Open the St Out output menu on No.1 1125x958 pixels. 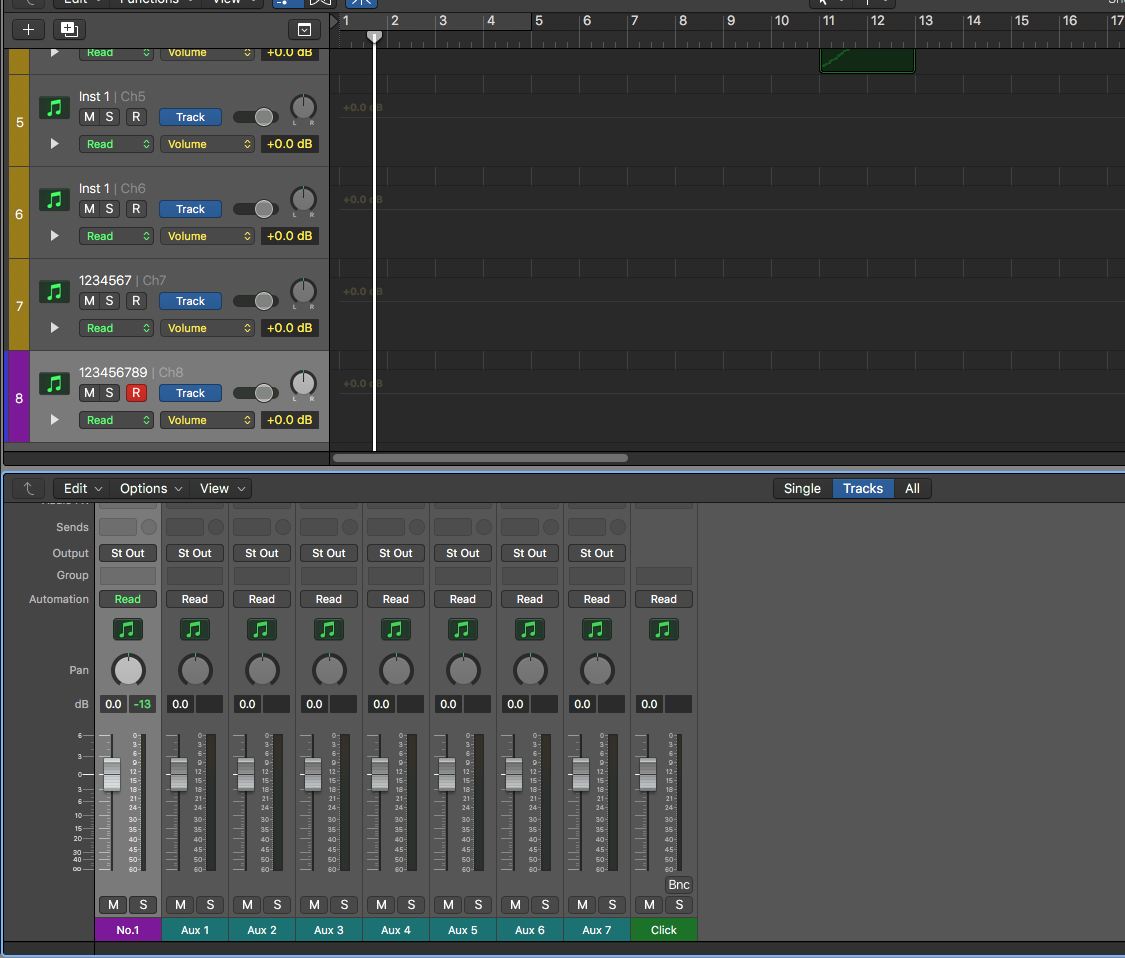point(128,553)
